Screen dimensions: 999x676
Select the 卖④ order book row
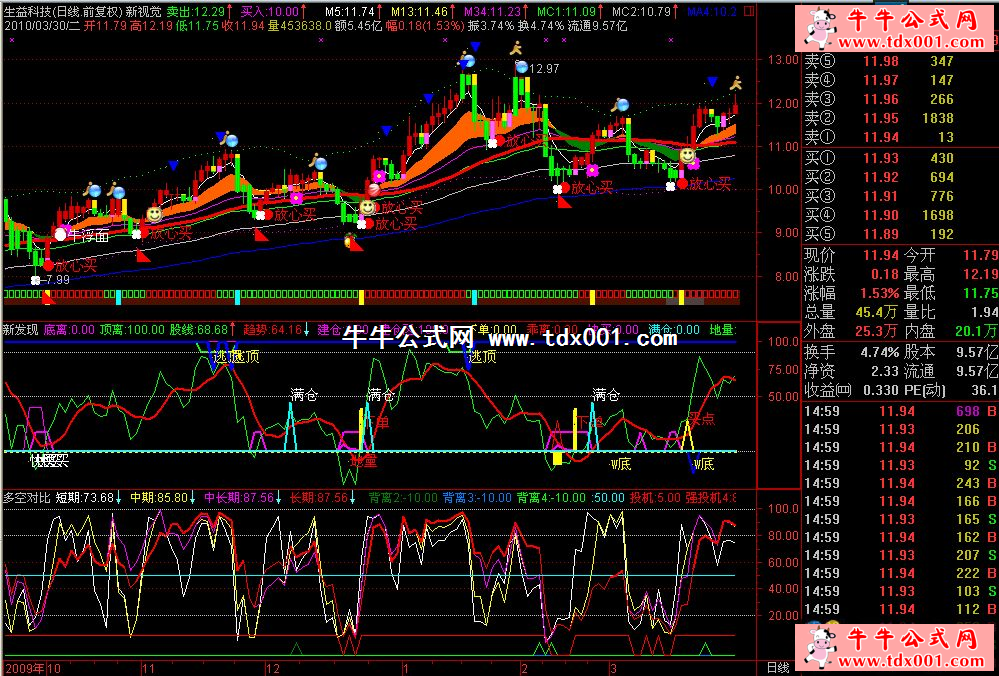tap(898, 80)
